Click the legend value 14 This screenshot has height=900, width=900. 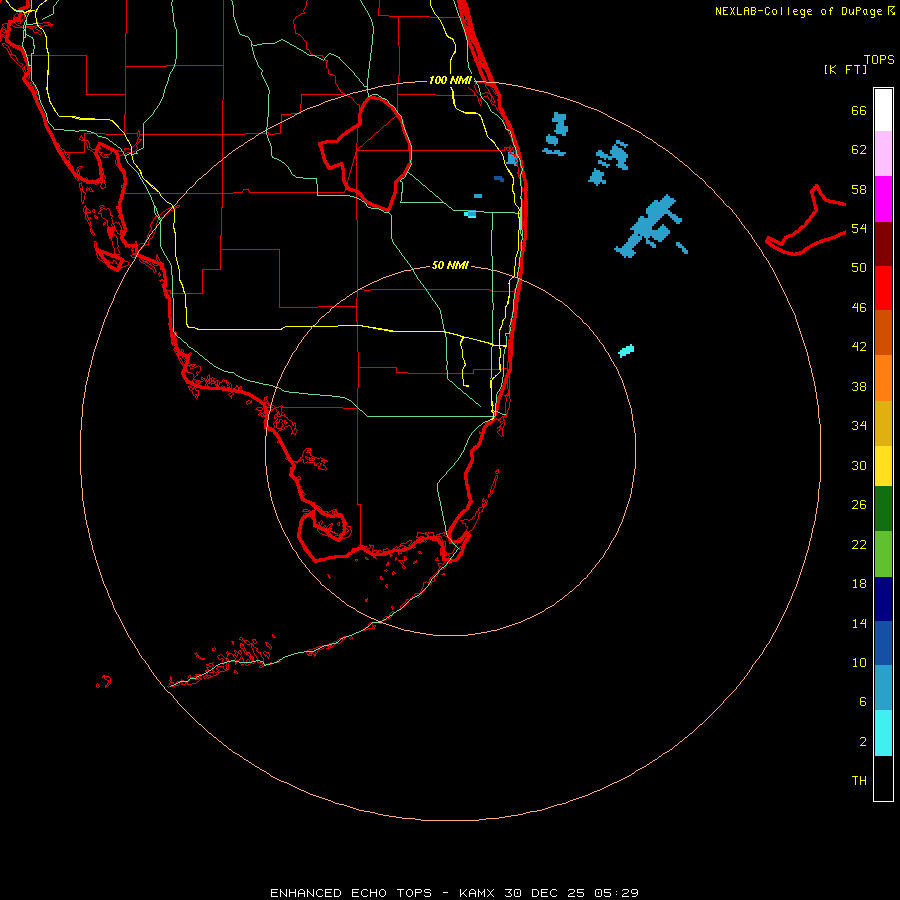tap(859, 623)
